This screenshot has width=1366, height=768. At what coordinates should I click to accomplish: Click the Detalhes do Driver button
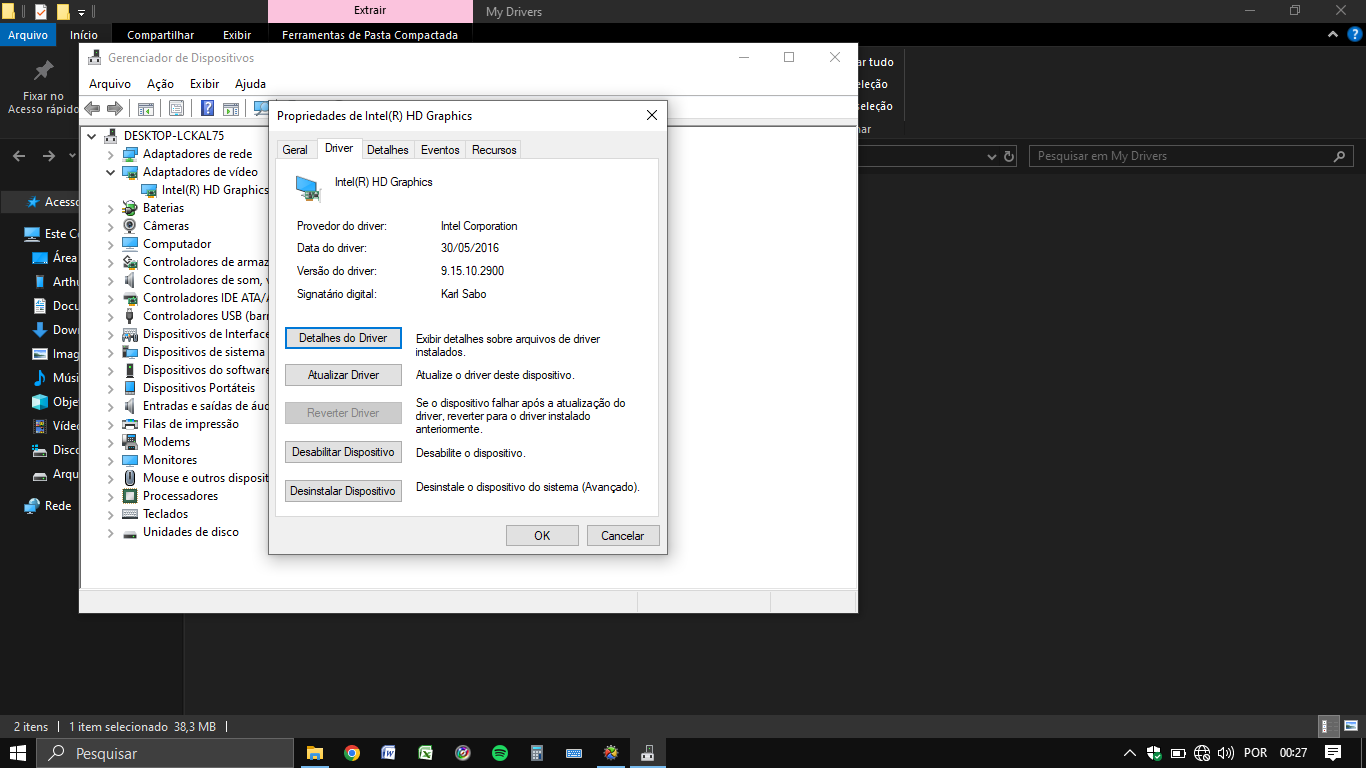343,338
